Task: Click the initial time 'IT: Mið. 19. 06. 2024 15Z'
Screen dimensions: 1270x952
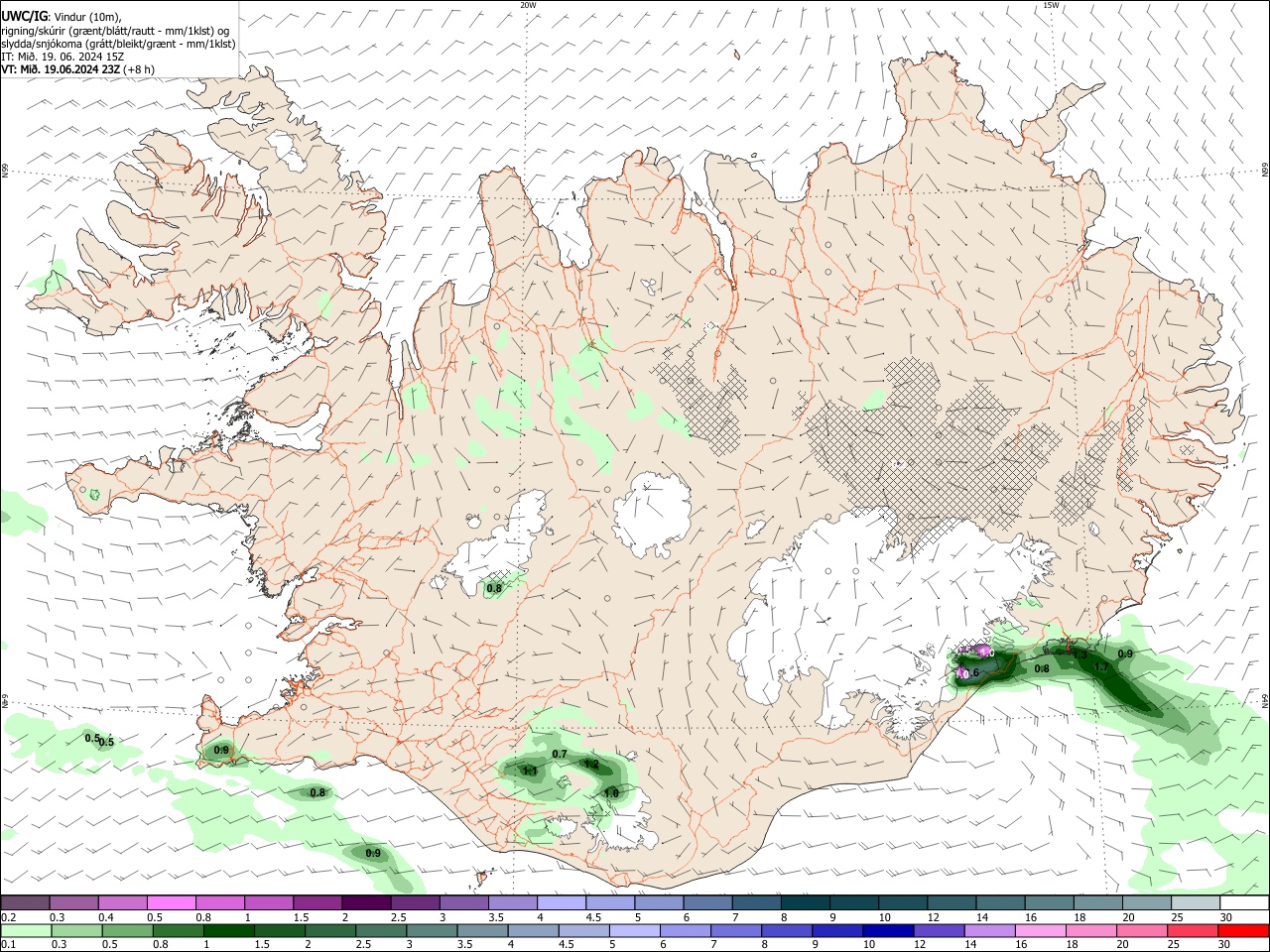Action: (x=63, y=57)
